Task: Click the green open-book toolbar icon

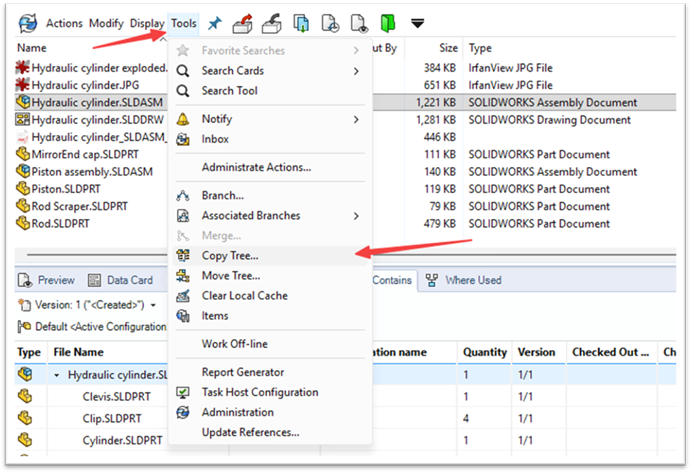Action: (387, 23)
